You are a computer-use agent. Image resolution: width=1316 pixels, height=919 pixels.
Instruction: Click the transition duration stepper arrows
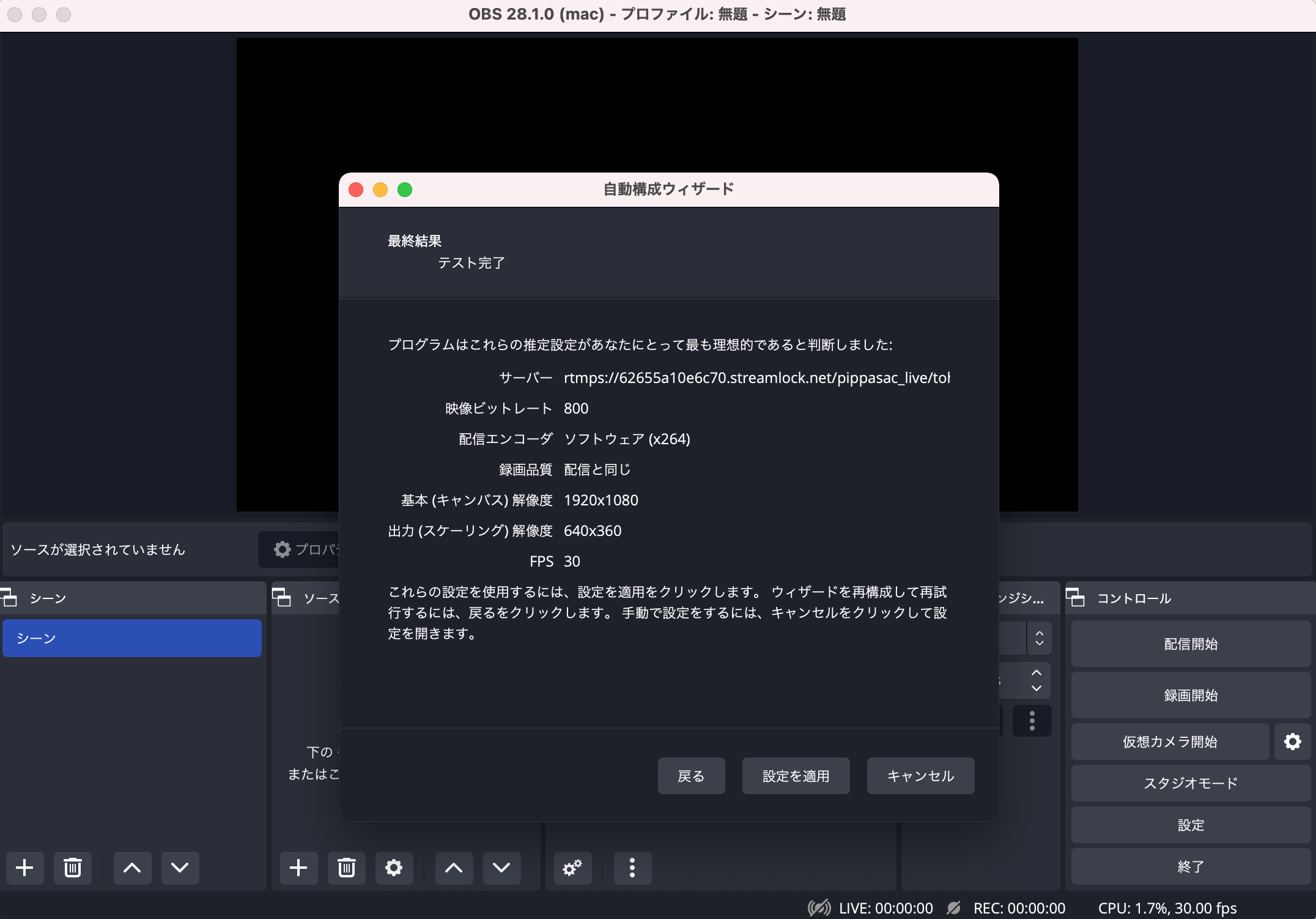(x=1037, y=680)
